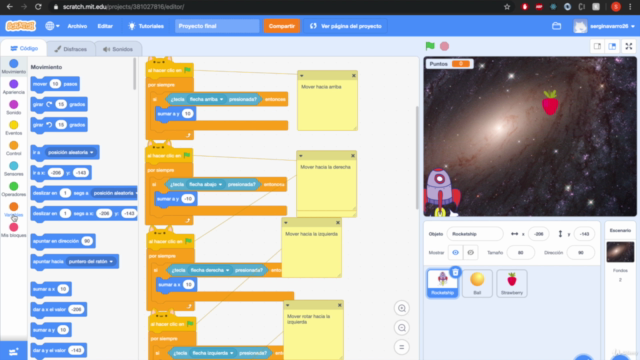Open serginavarro26 account menu
Viewport: 640px width, 360px height.
tap(604, 26)
